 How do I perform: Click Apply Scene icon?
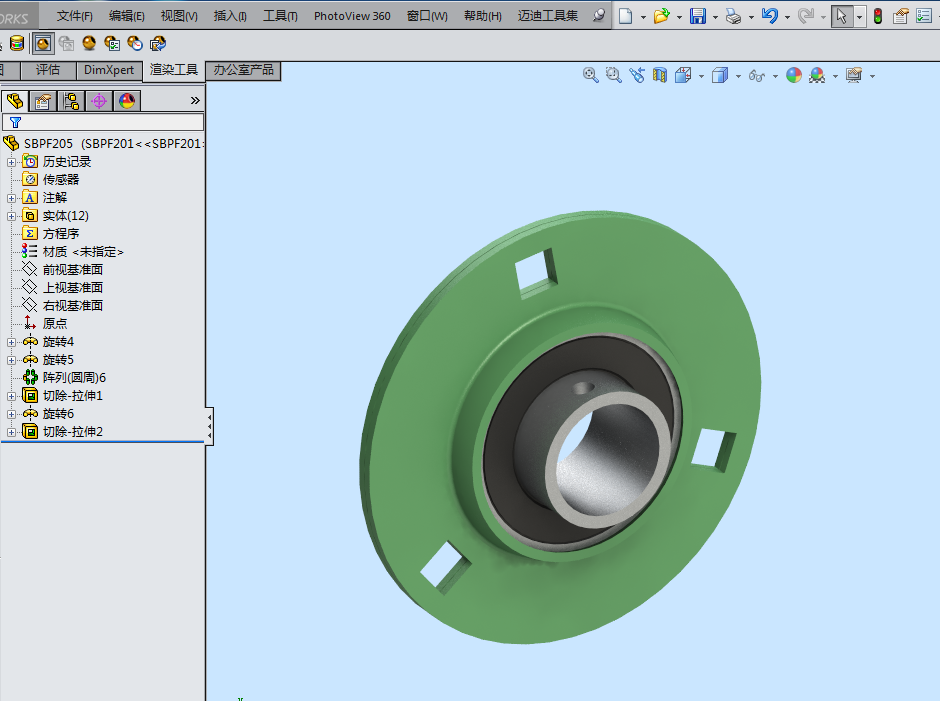point(817,76)
